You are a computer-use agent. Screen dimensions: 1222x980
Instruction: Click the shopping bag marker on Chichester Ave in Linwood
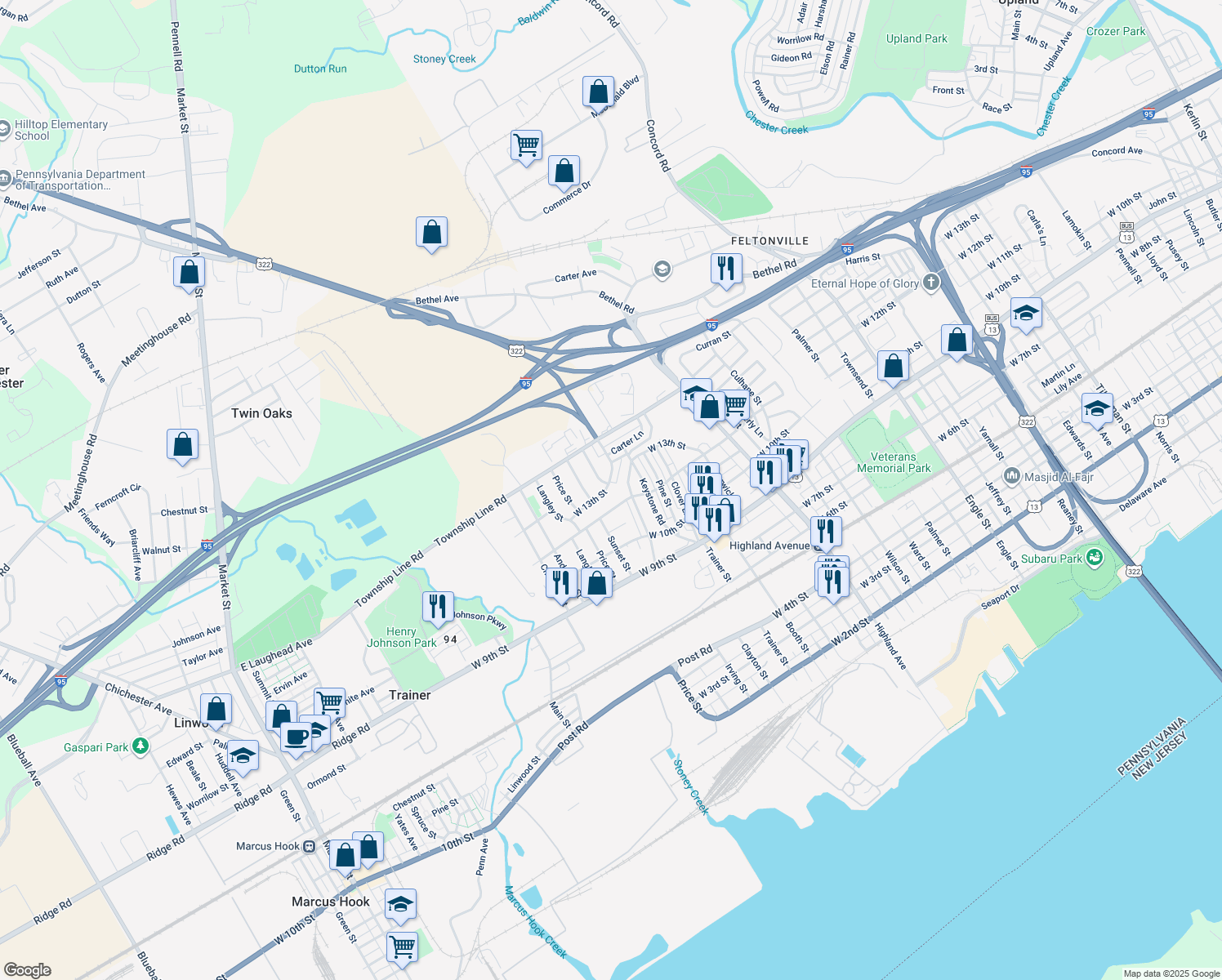216,710
